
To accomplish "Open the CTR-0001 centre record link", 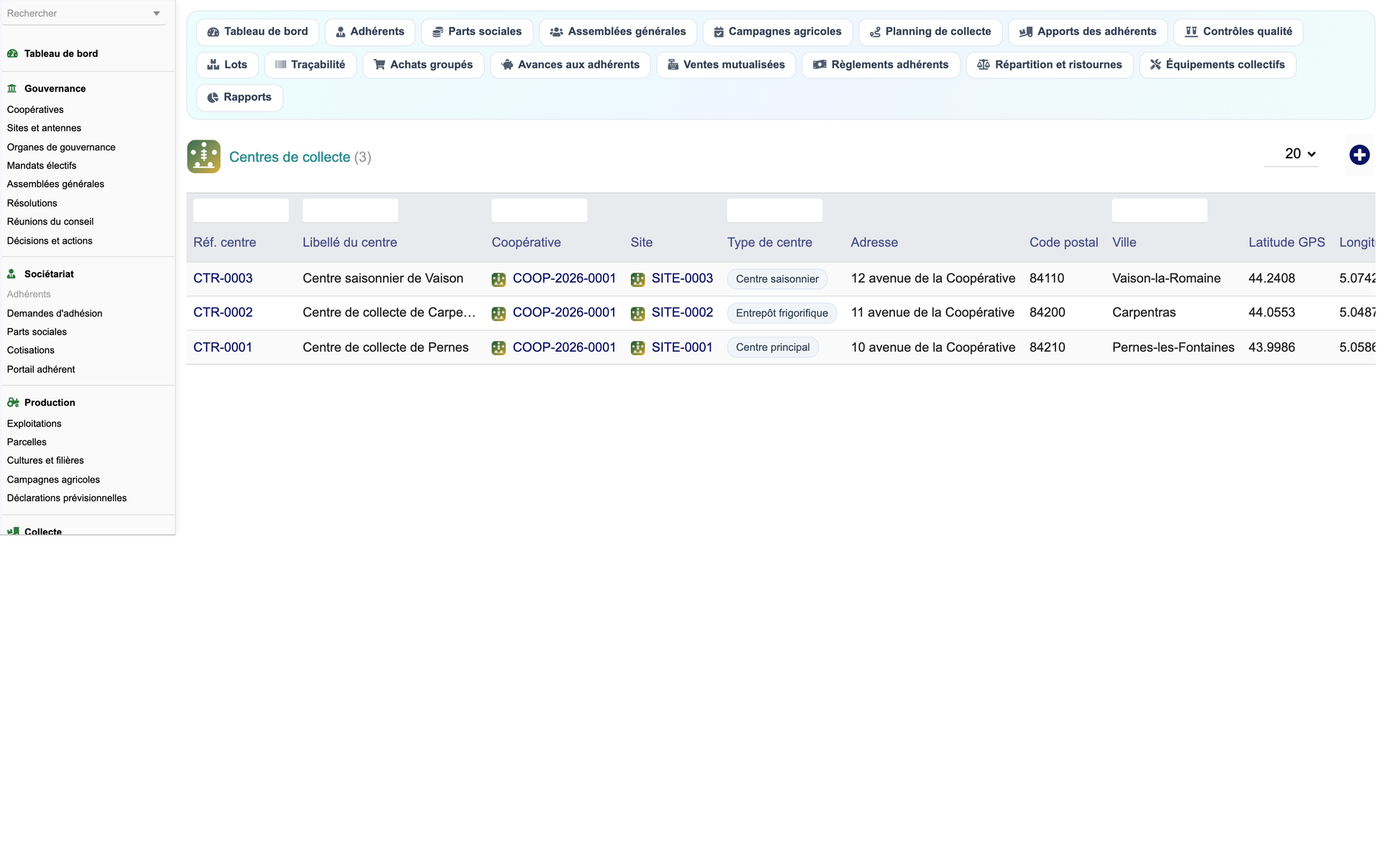I will click(223, 347).
